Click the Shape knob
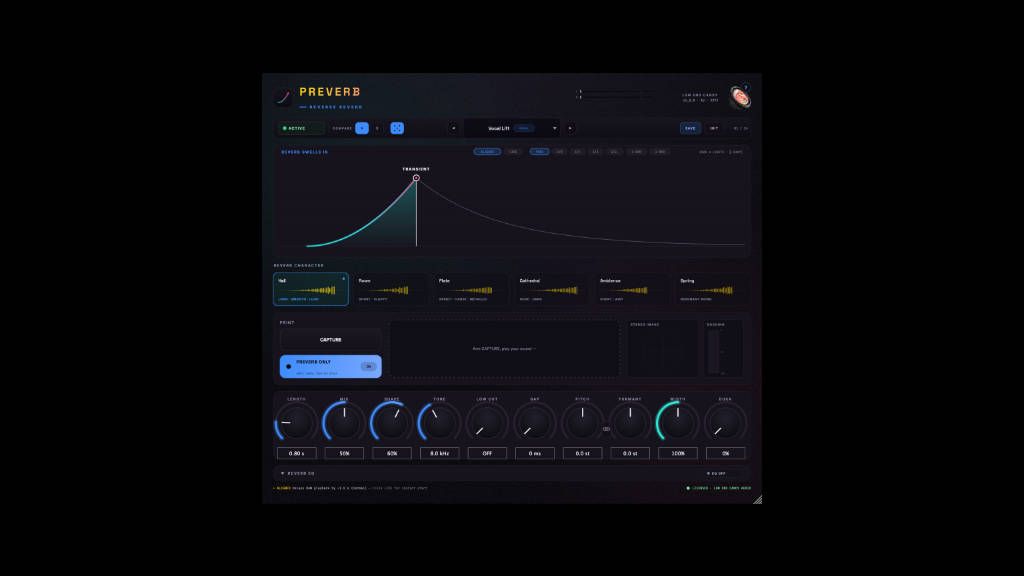The image size is (1024, 576). (392, 423)
